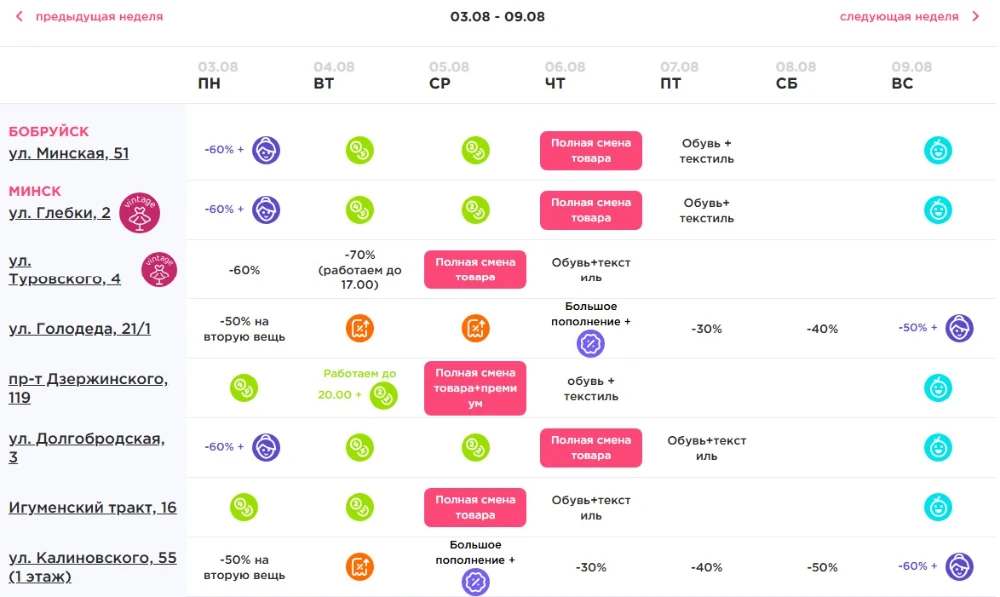This screenshot has height=597, width=1000.
Task: Click the Wednesday percent badge for ул. Калиновского
Action: [x=475, y=582]
